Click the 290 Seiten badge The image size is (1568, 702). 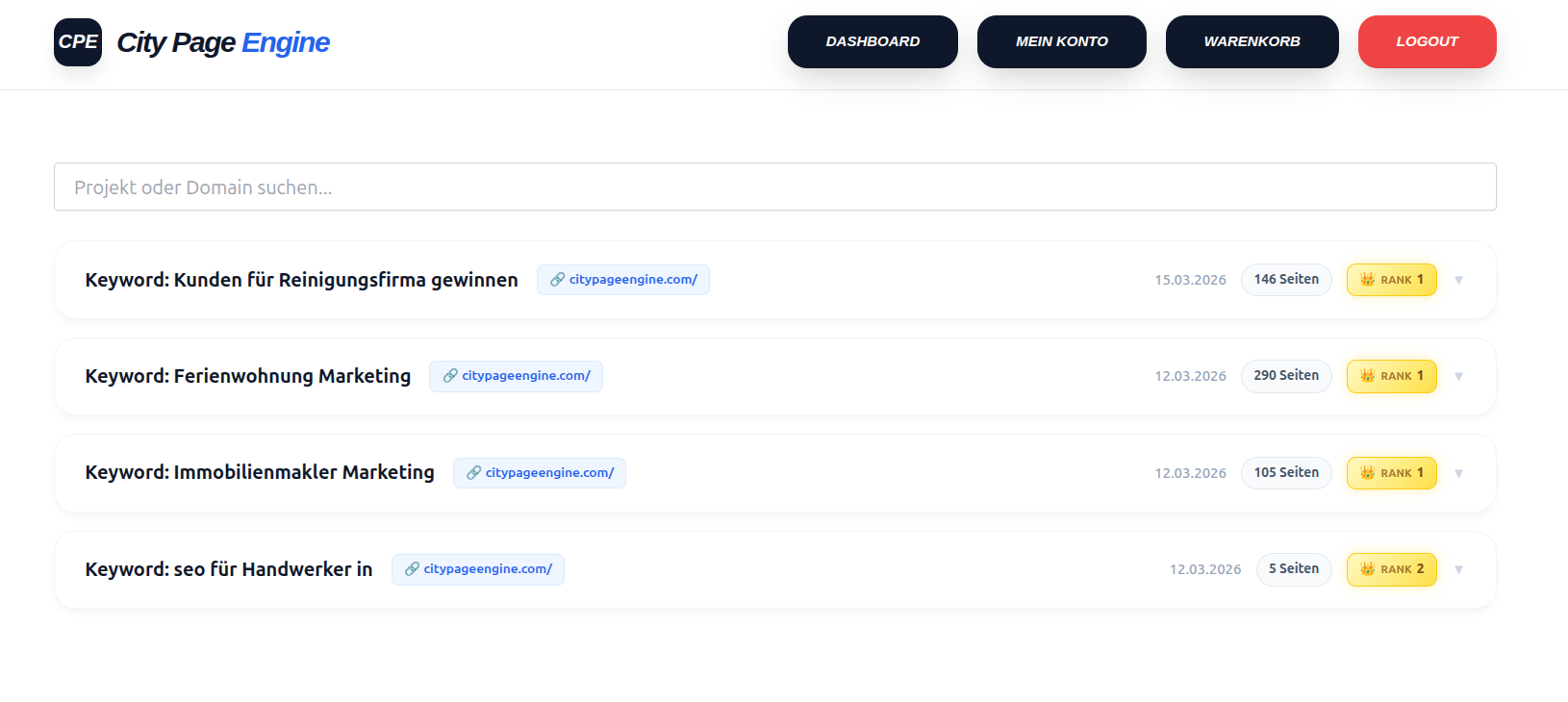tap(1286, 376)
